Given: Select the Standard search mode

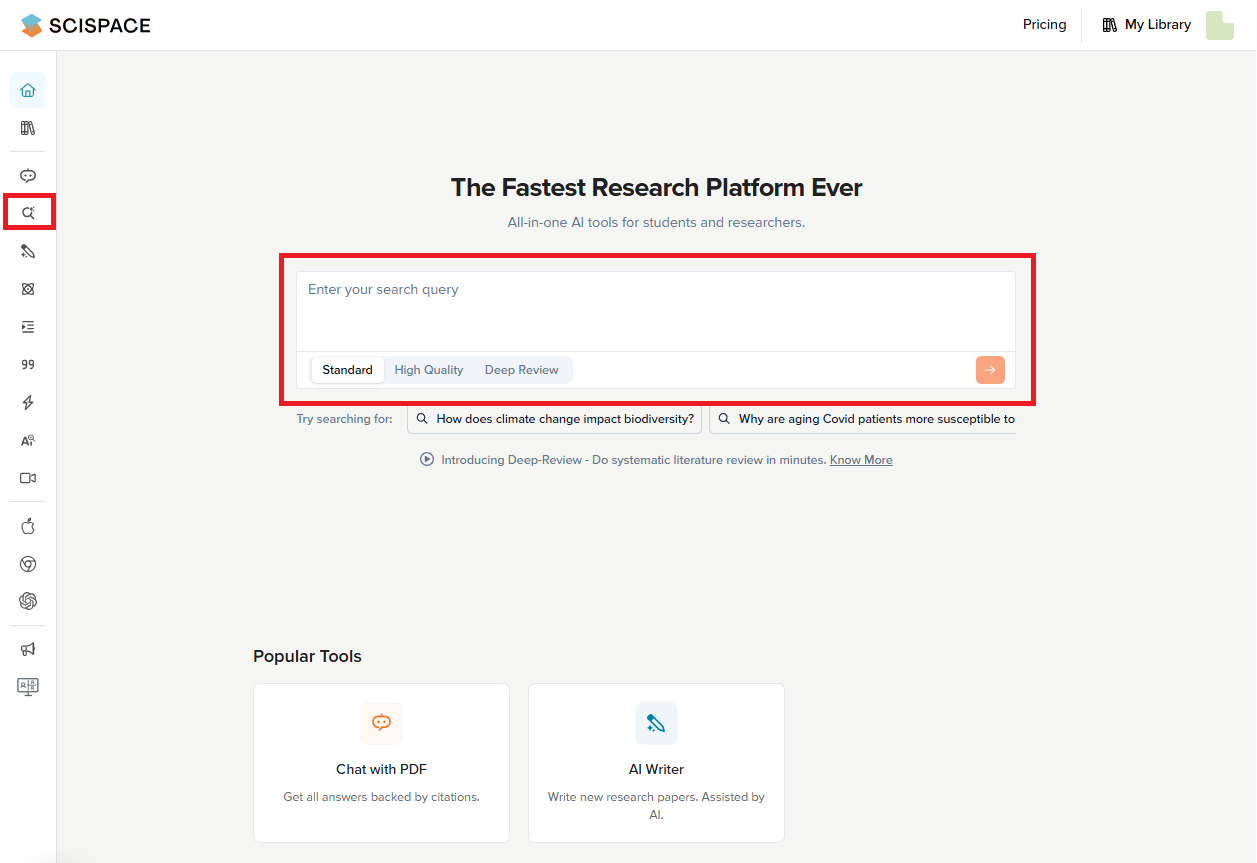Looking at the screenshot, I should click(347, 370).
